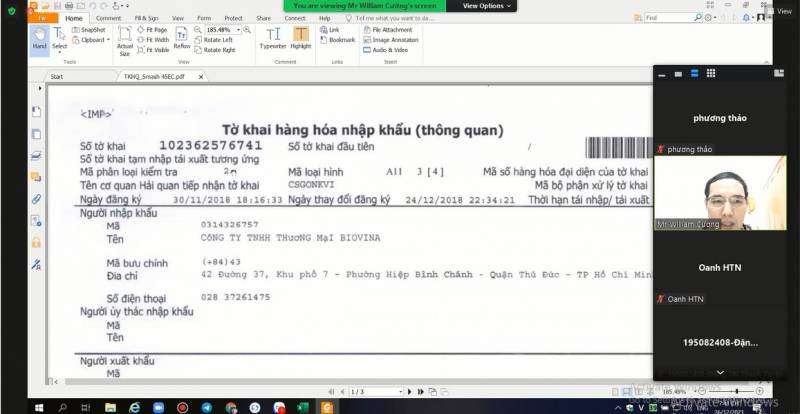Toggle Fit Width page view
The height and width of the screenshot is (414, 800).
153,40
